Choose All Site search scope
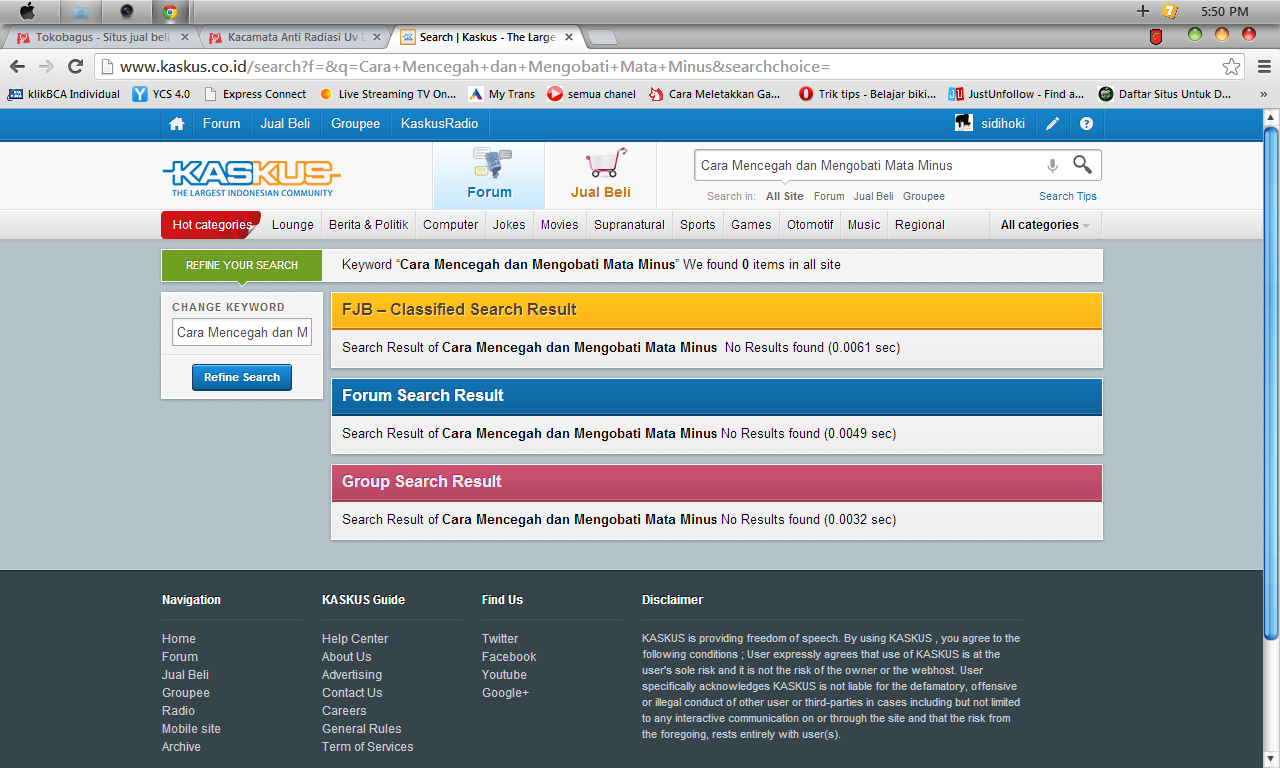The width and height of the screenshot is (1280, 768). [785, 197]
